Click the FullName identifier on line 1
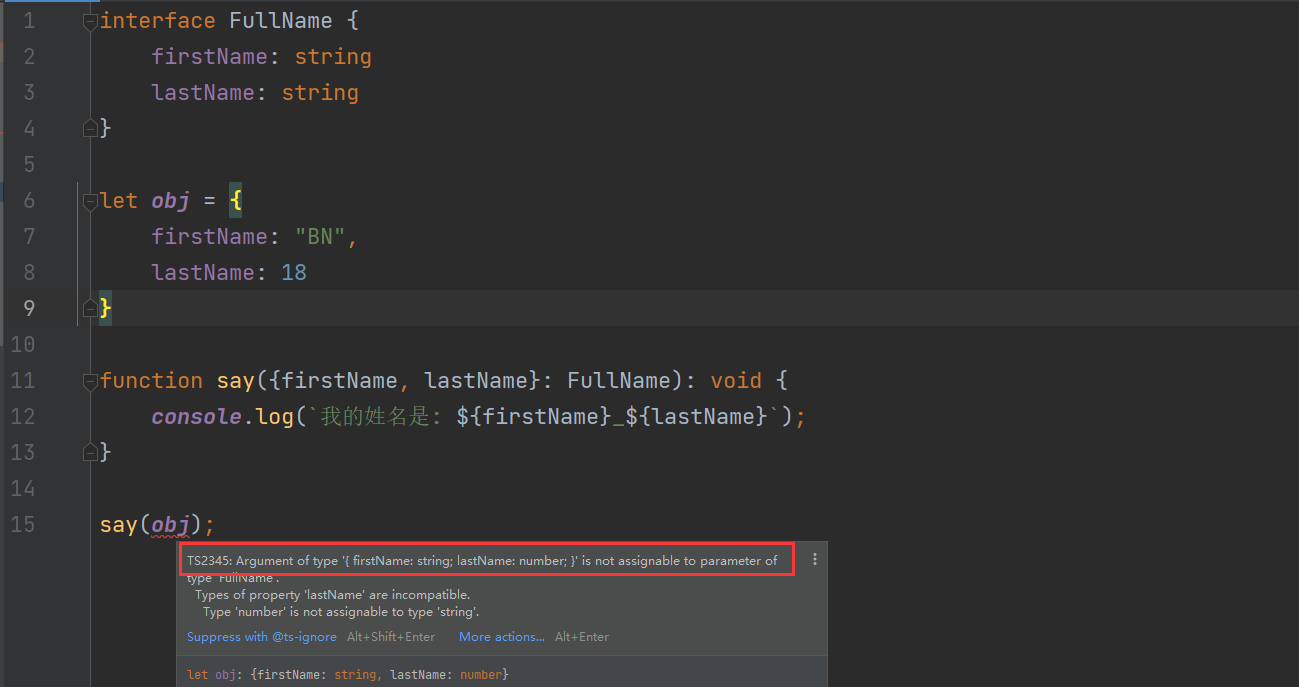The width and height of the screenshot is (1299, 687). [281, 21]
